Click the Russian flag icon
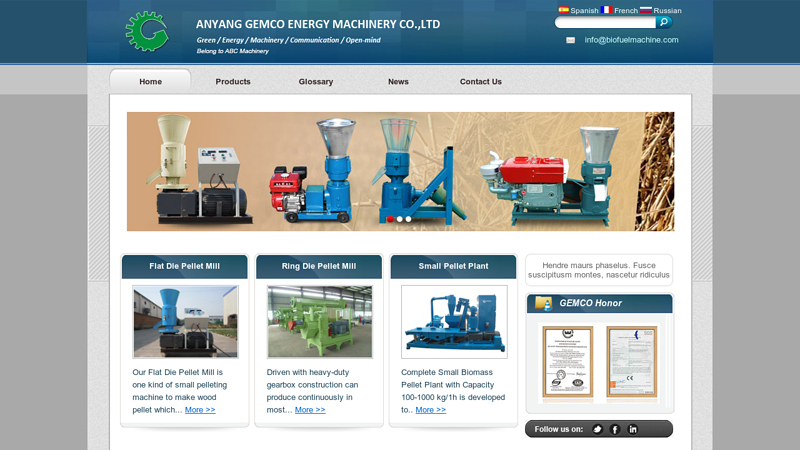800x450 pixels. (x=646, y=10)
